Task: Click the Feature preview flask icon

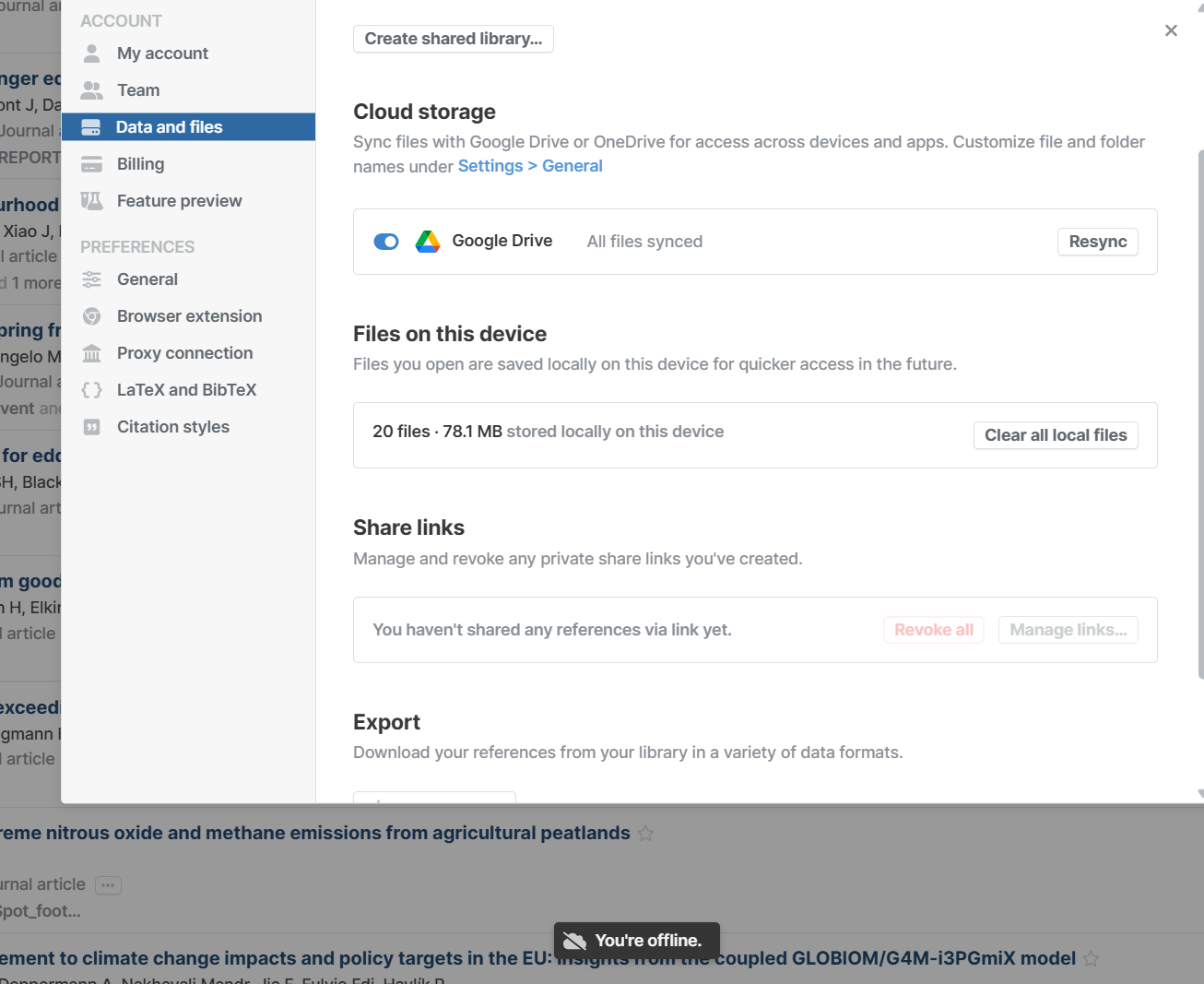Action: tap(91, 201)
